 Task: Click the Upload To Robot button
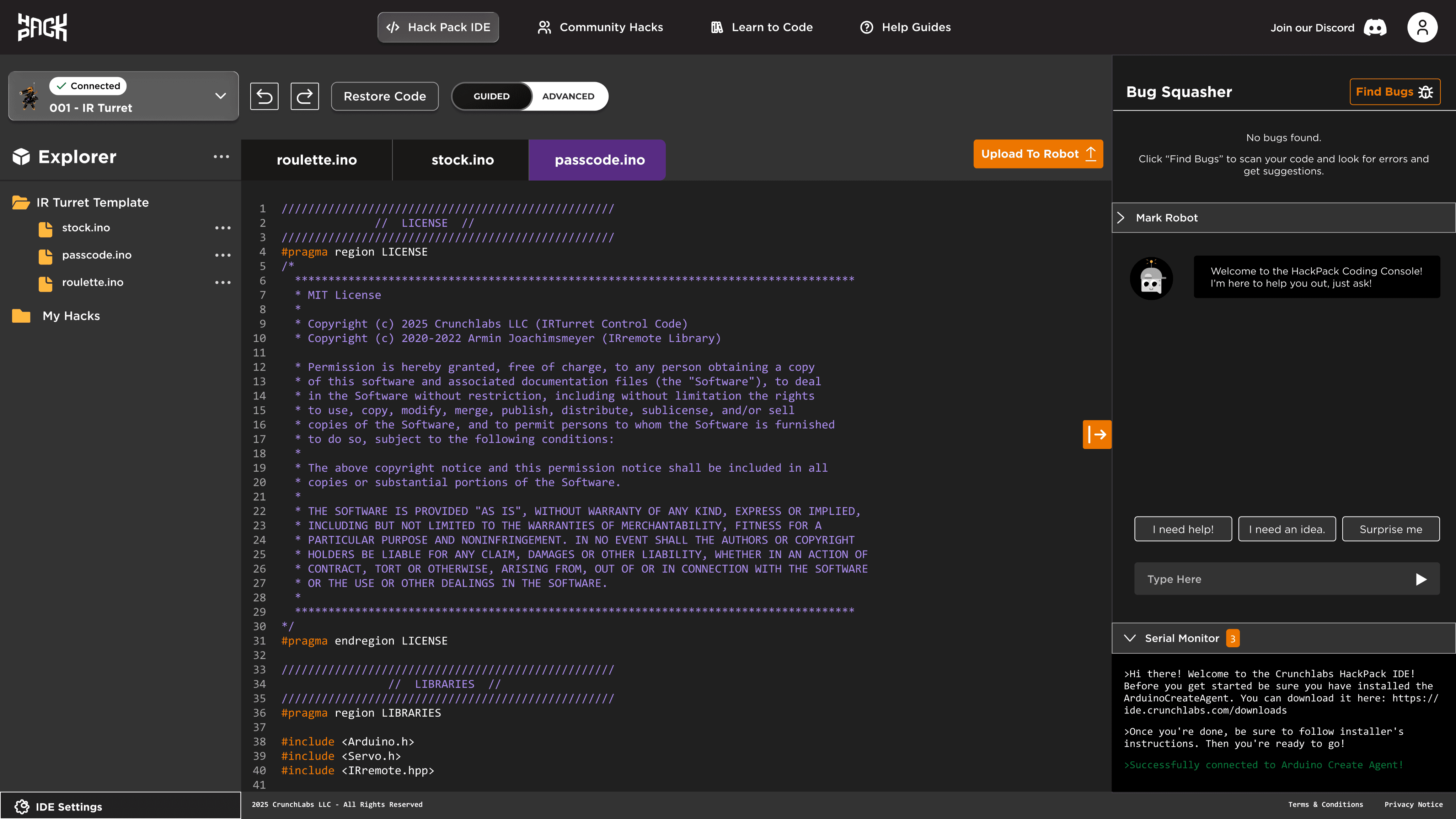(1038, 154)
